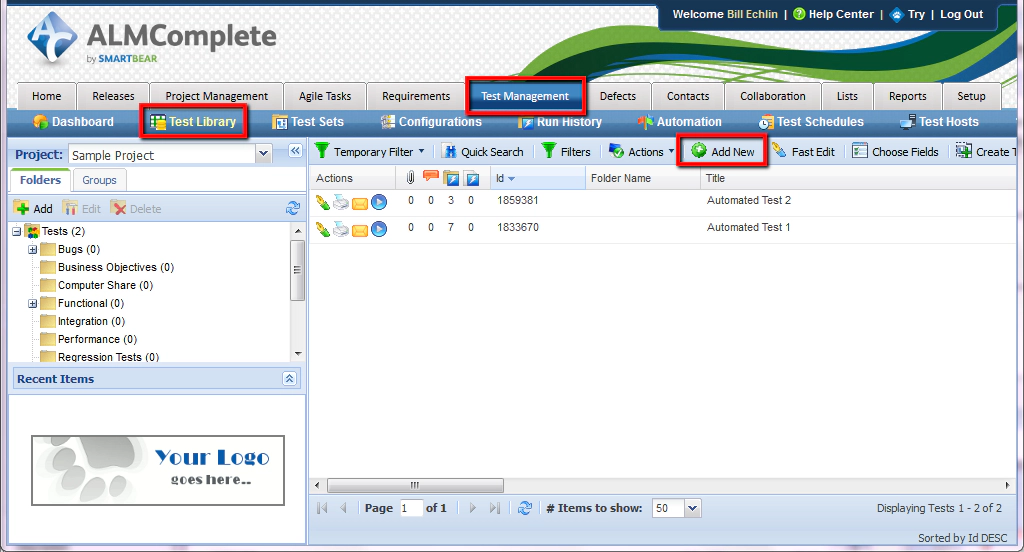Go to the first page using the pager icon
Screen dimensions: 1024x552
[x=322, y=508]
